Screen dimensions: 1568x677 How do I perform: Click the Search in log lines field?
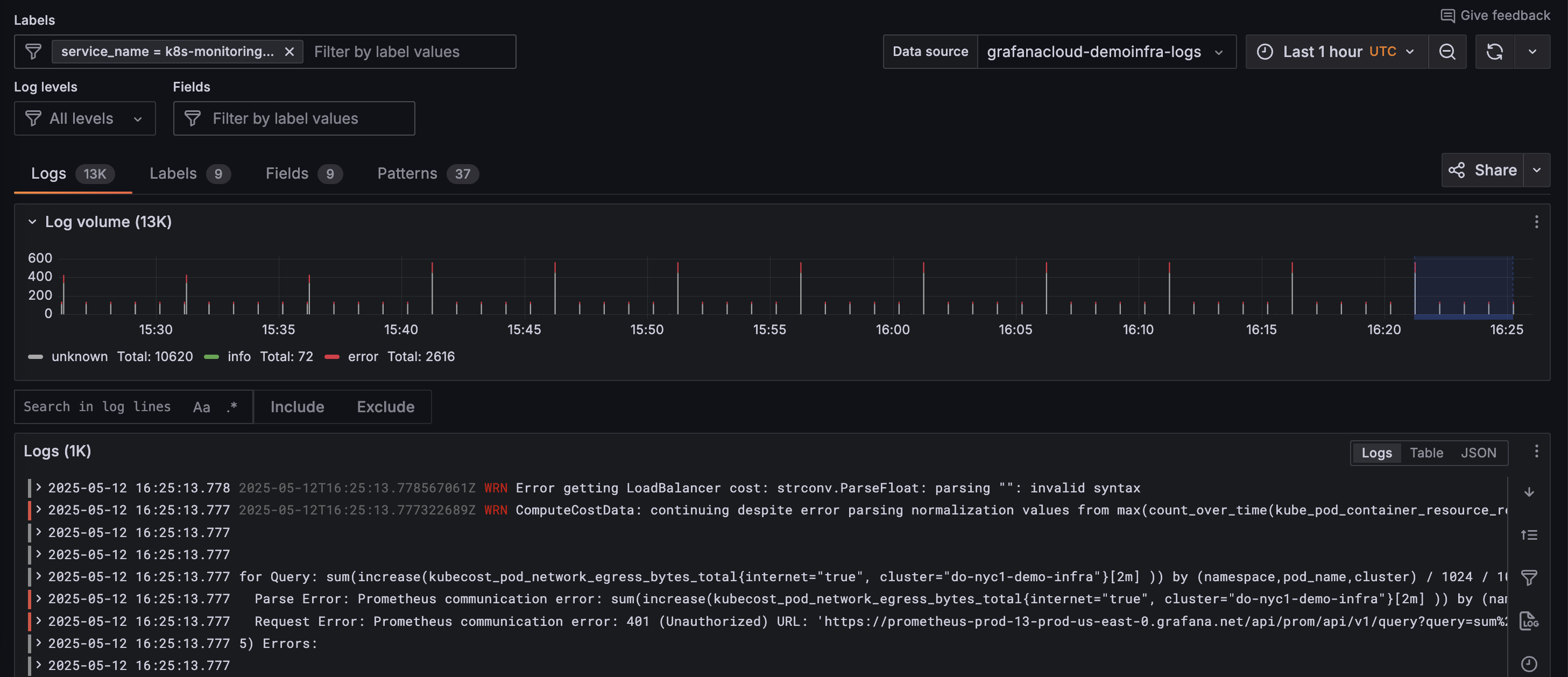point(97,407)
